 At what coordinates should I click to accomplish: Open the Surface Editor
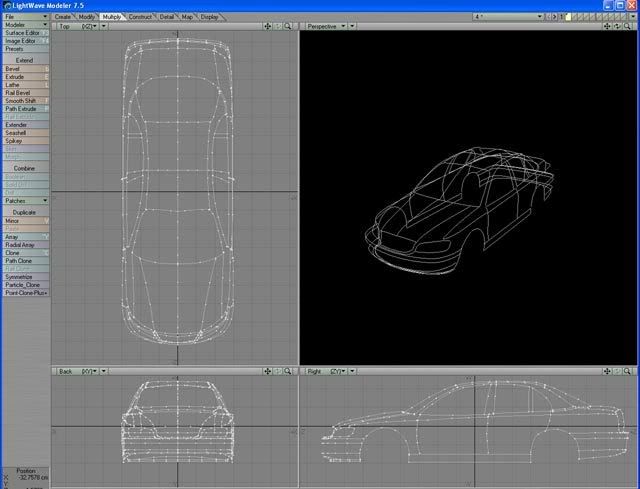26,33
